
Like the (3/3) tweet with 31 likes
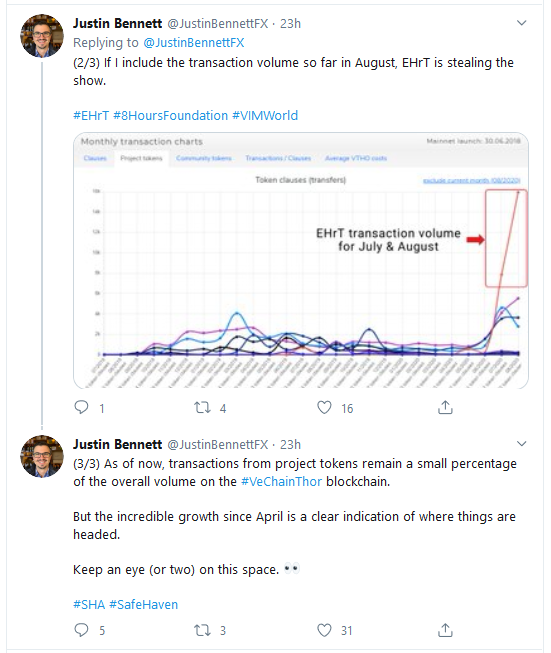coord(324,630)
